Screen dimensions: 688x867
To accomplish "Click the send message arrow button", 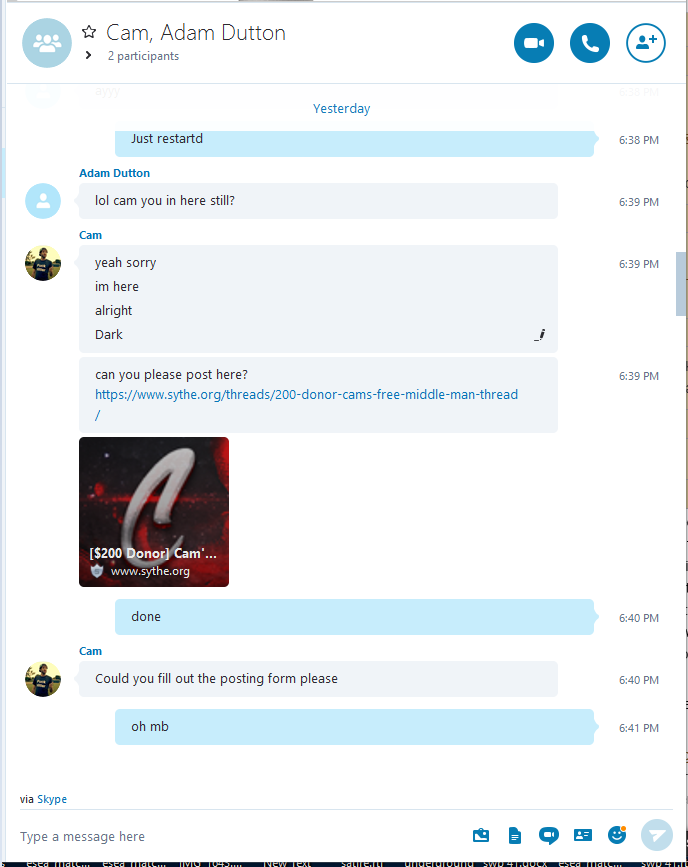I will [x=656, y=835].
